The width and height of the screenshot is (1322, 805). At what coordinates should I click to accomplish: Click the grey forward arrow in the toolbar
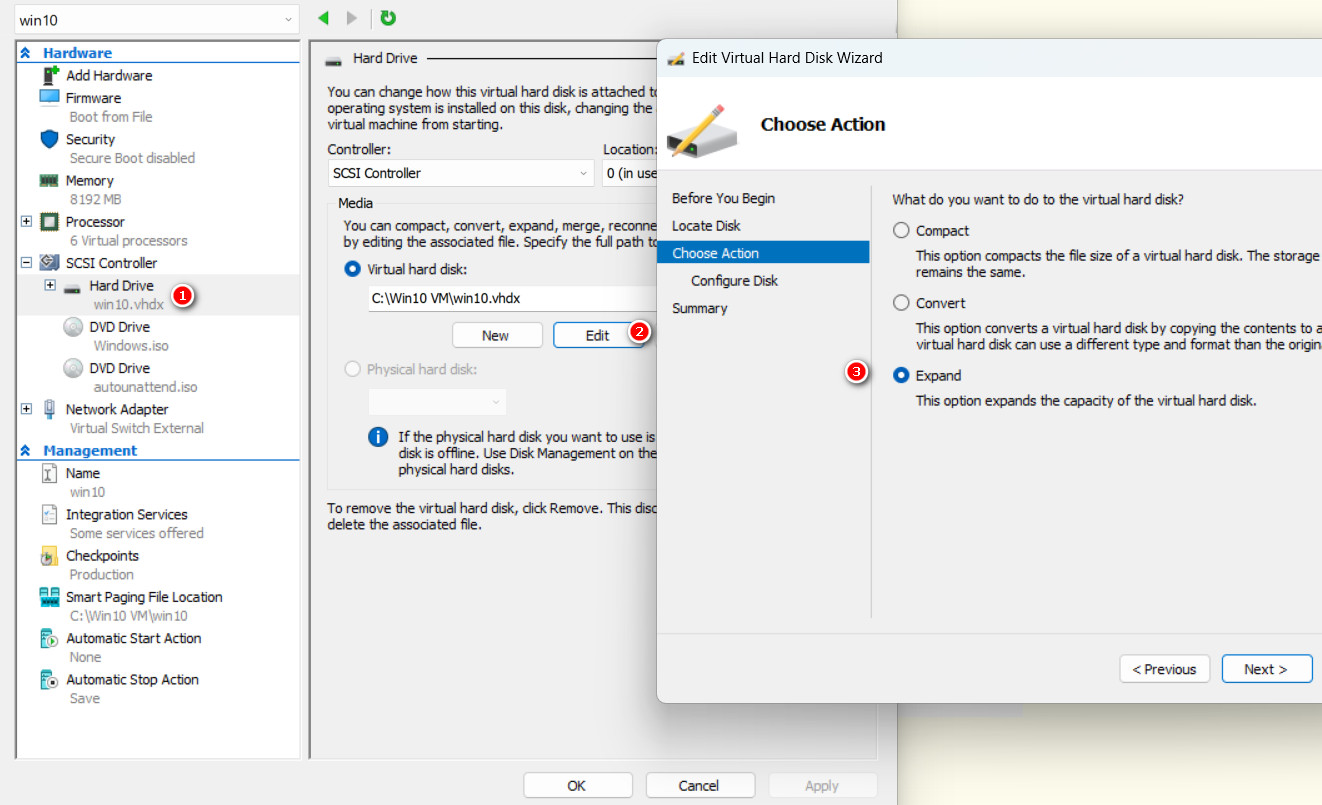tap(351, 18)
